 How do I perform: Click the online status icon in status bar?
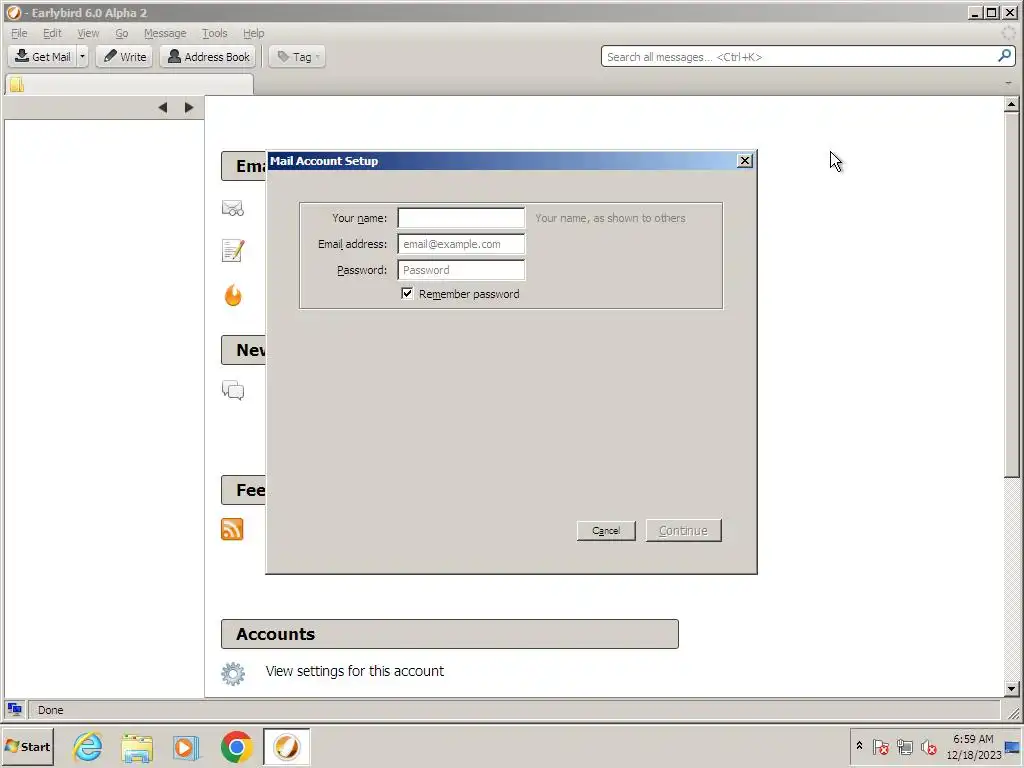(14, 709)
